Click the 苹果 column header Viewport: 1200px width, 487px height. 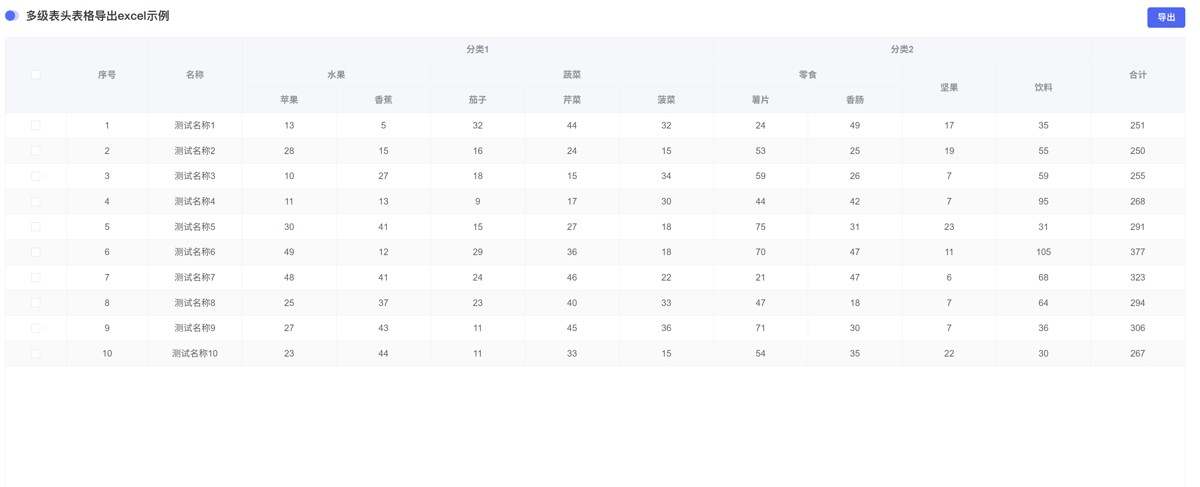[x=289, y=100]
